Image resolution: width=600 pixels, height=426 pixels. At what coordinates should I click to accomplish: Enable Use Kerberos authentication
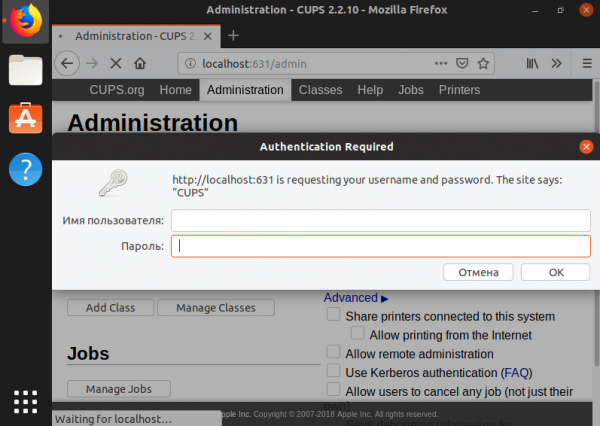click(x=333, y=371)
